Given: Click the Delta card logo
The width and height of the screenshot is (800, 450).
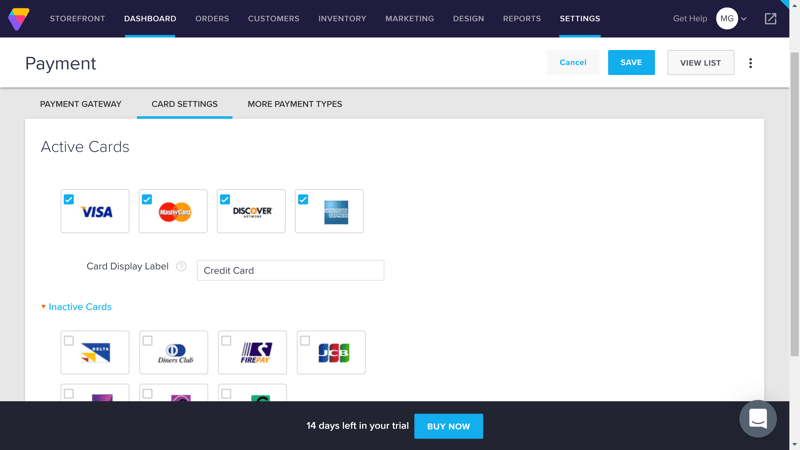Looking at the screenshot, I should point(95,353).
